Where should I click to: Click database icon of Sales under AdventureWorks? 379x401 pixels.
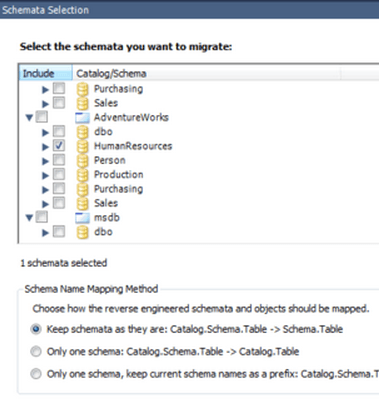click(x=82, y=204)
